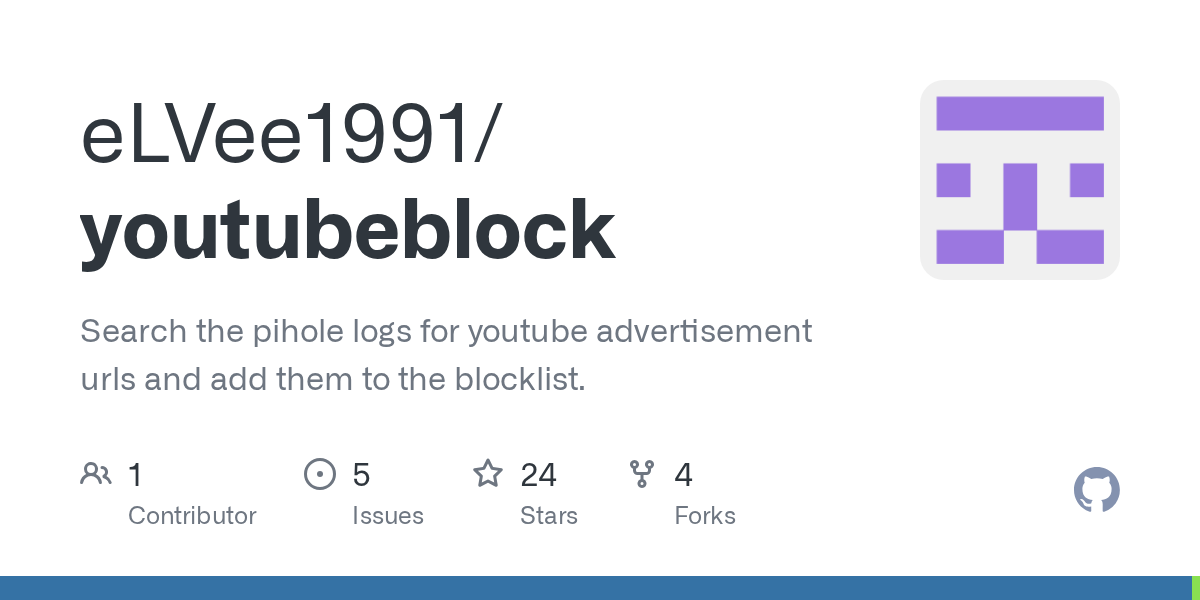The height and width of the screenshot is (600, 1200).
Task: Open the purple identicon avatar image
Action: [x=1019, y=180]
